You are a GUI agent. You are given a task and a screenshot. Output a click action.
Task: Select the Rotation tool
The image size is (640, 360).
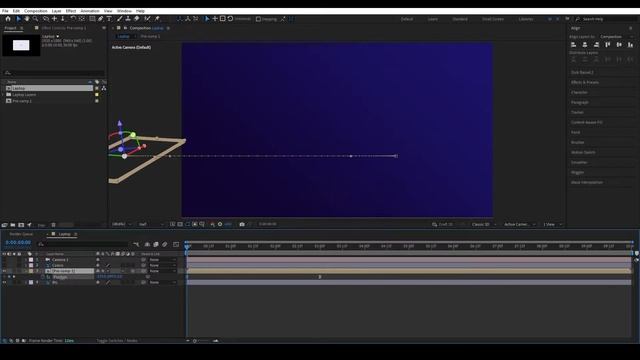coord(73,19)
